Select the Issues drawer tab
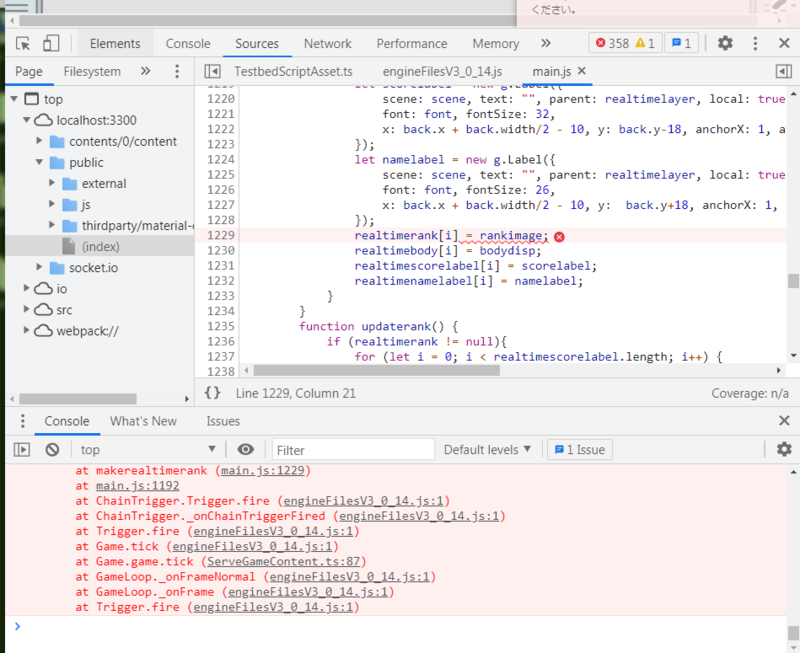 pyautogui.click(x=223, y=421)
